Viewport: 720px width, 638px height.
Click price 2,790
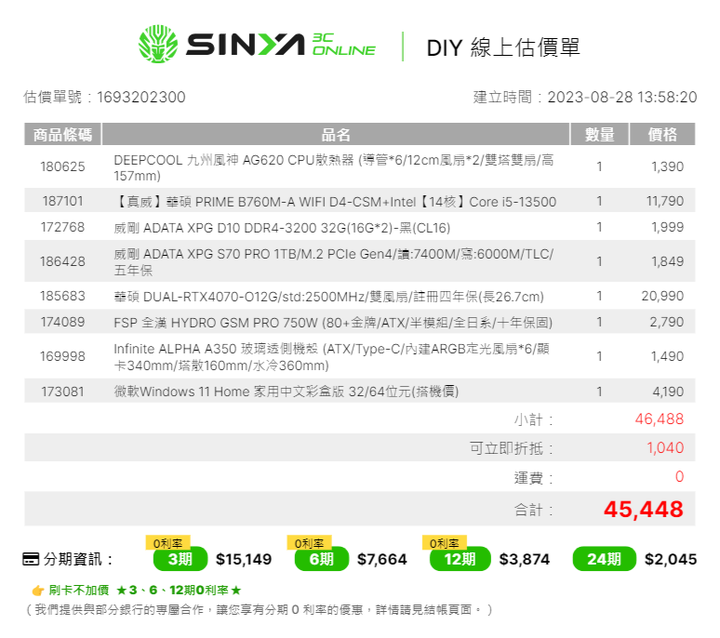(x=667, y=322)
